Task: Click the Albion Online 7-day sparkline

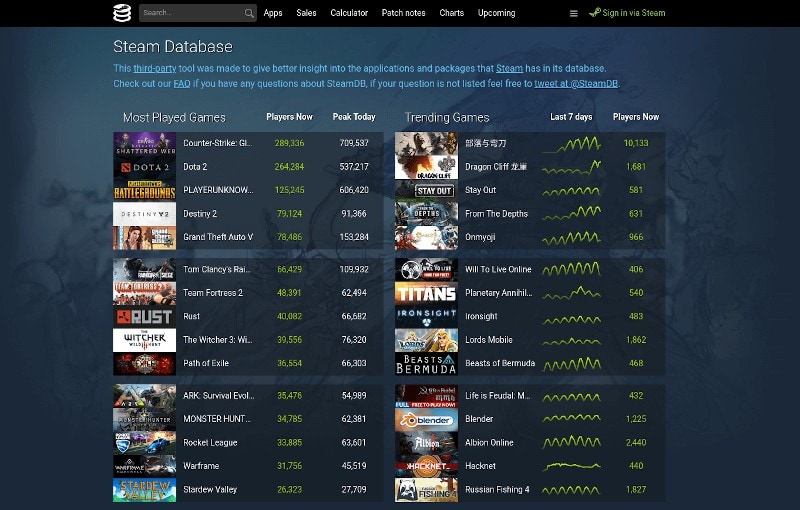Action: click(571, 442)
